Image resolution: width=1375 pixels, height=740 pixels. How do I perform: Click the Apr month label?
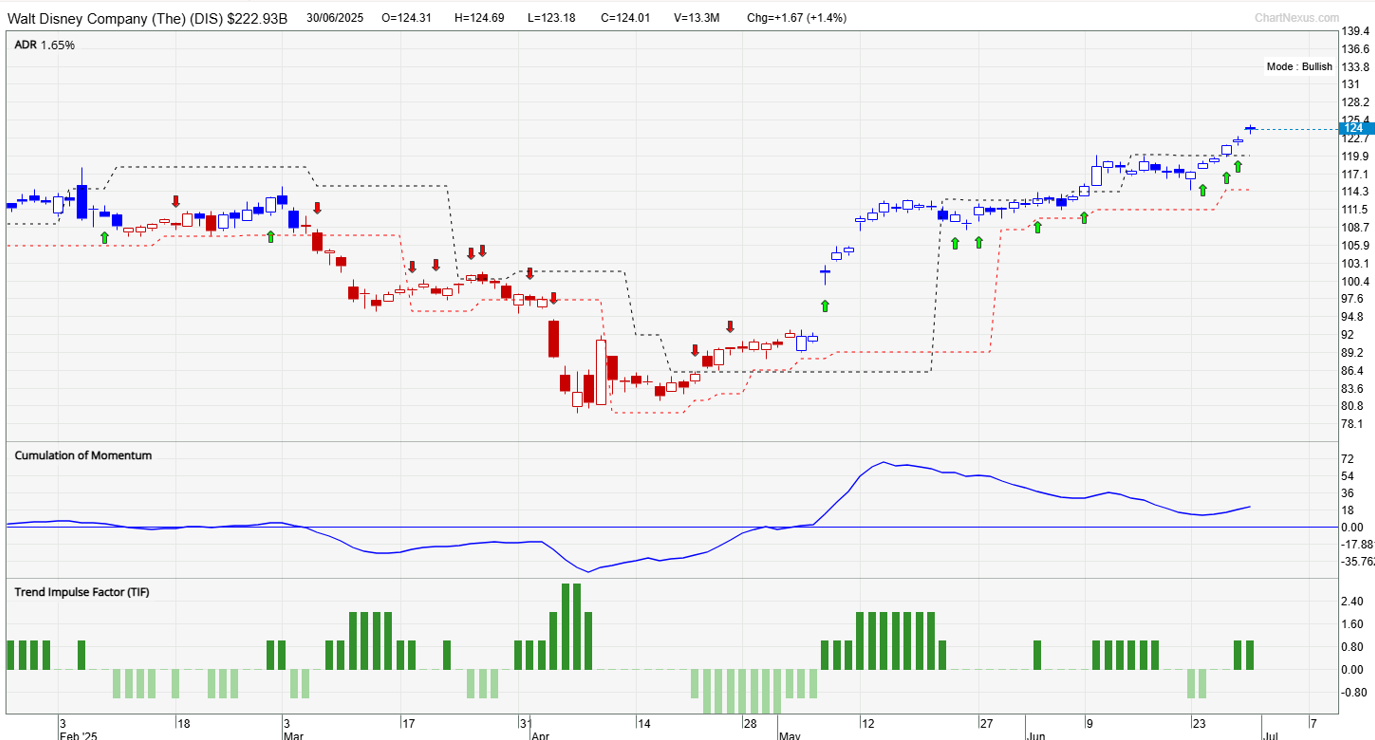pyautogui.click(x=540, y=734)
